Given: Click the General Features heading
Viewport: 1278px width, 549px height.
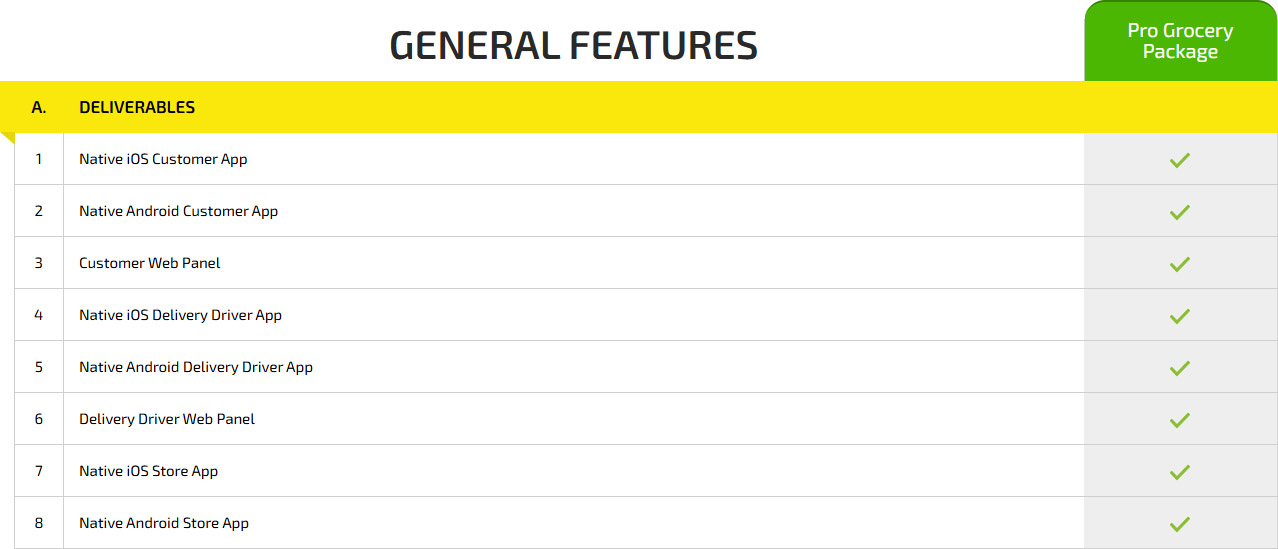Looking at the screenshot, I should tap(573, 46).
